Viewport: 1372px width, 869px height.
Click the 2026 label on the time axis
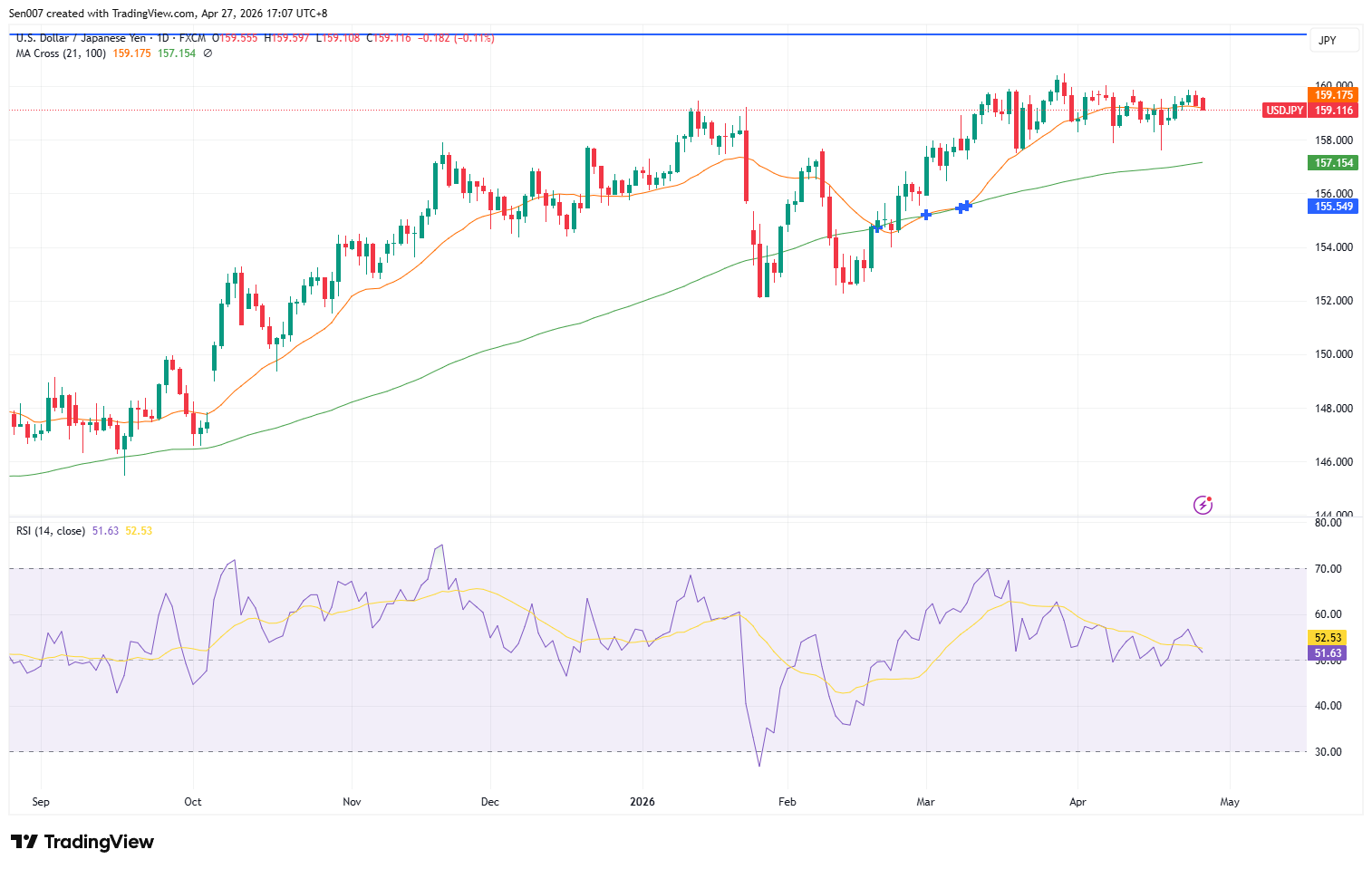pos(643,801)
